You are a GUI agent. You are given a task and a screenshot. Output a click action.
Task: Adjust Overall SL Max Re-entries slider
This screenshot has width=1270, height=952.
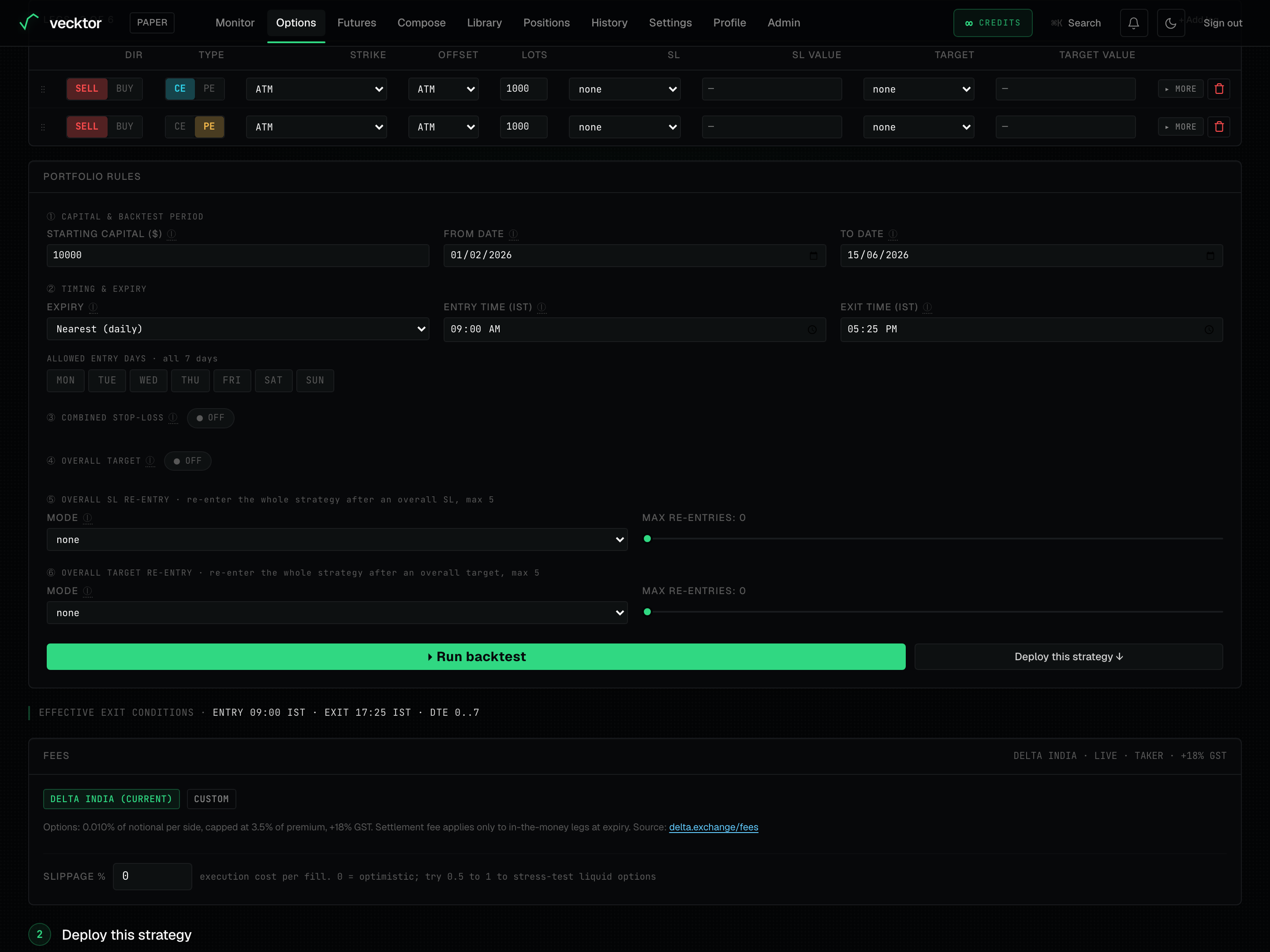coord(932,539)
